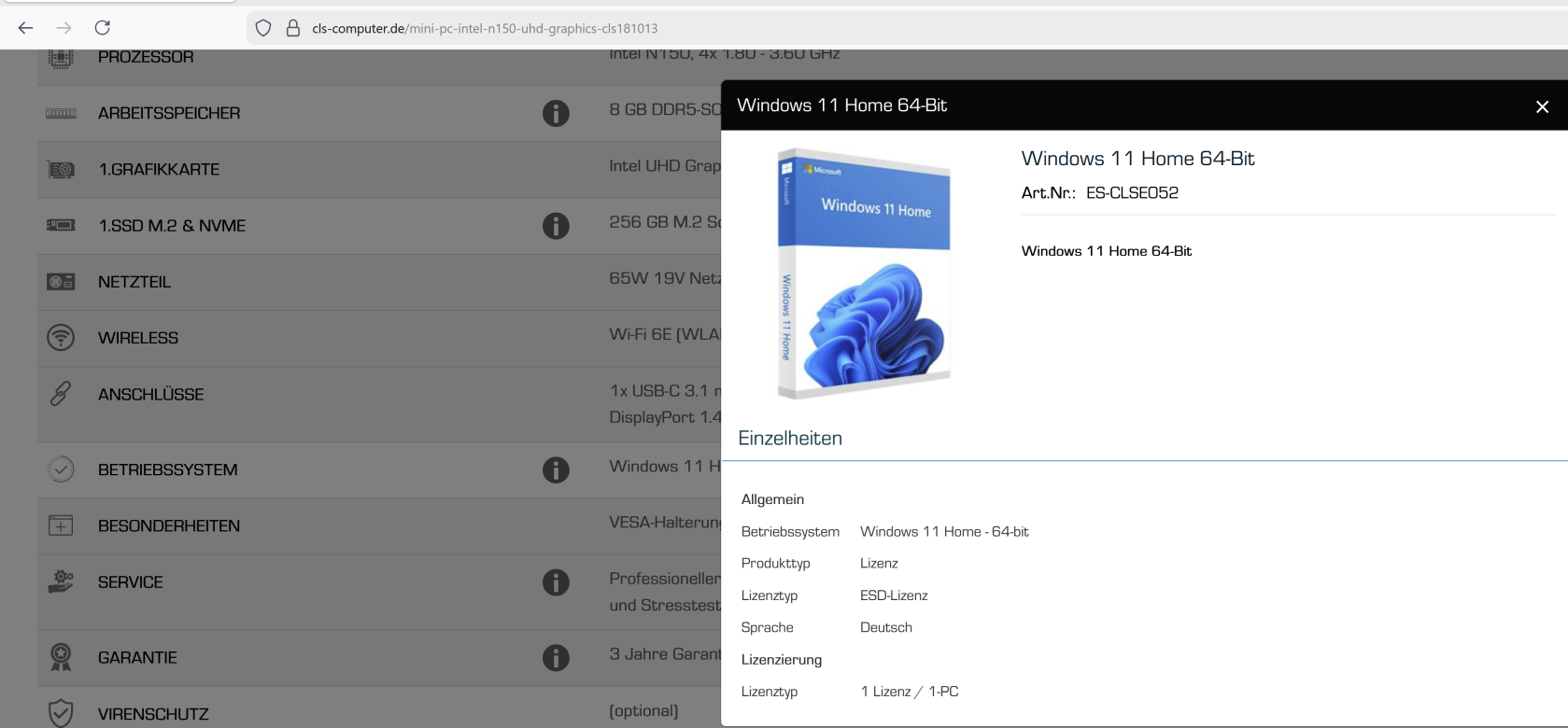Go forward in browser history
The width and height of the screenshot is (1568, 728).
[x=64, y=28]
